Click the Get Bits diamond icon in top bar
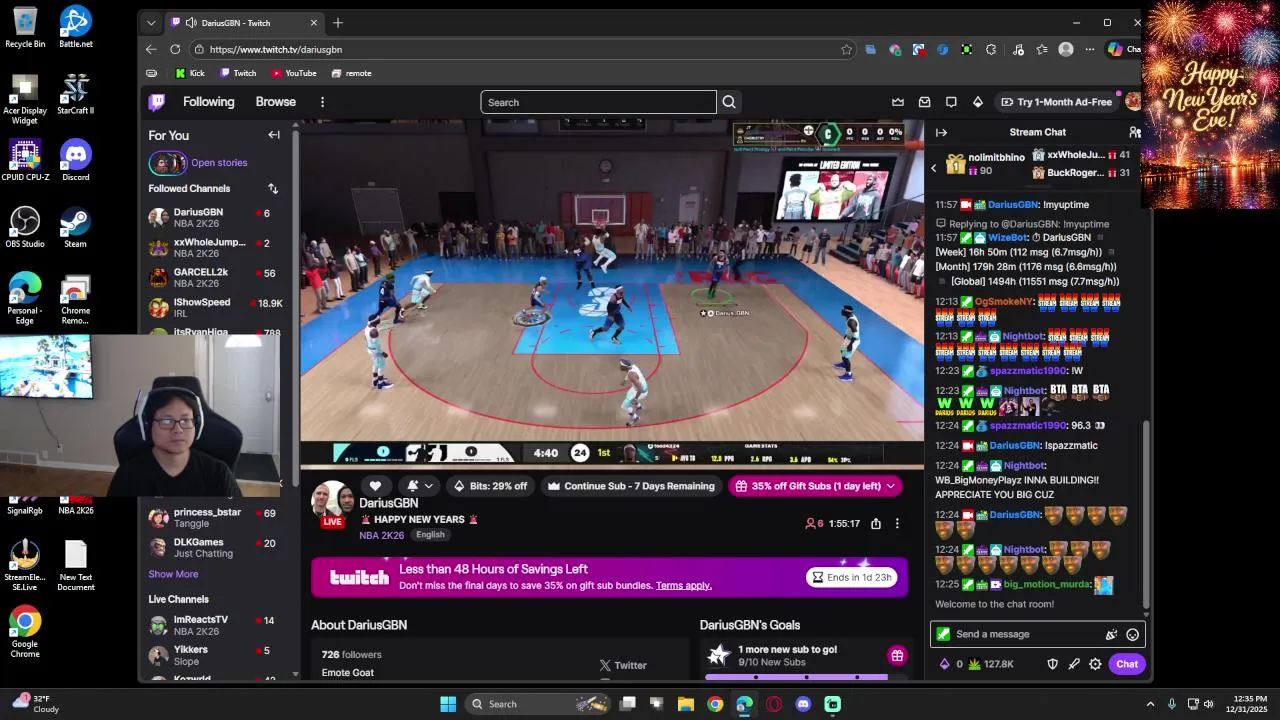This screenshot has width=1280, height=720. pos(978,102)
